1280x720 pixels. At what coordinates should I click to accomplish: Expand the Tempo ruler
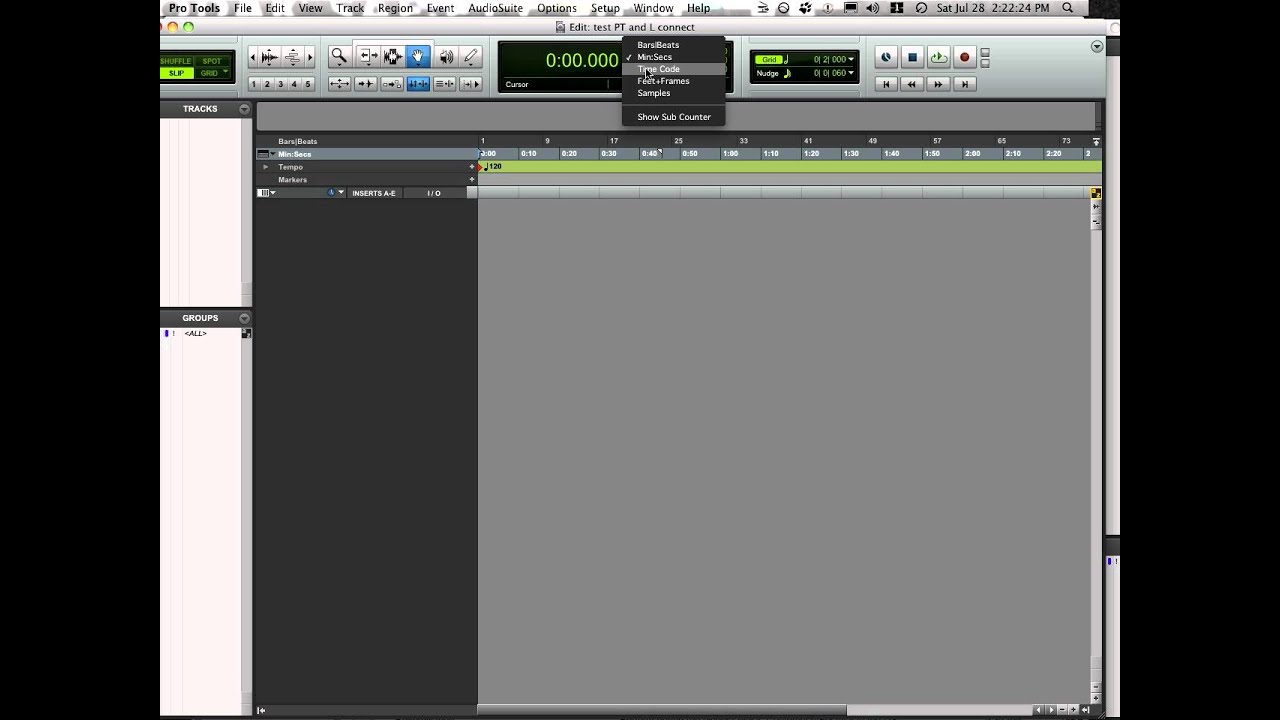click(265, 167)
